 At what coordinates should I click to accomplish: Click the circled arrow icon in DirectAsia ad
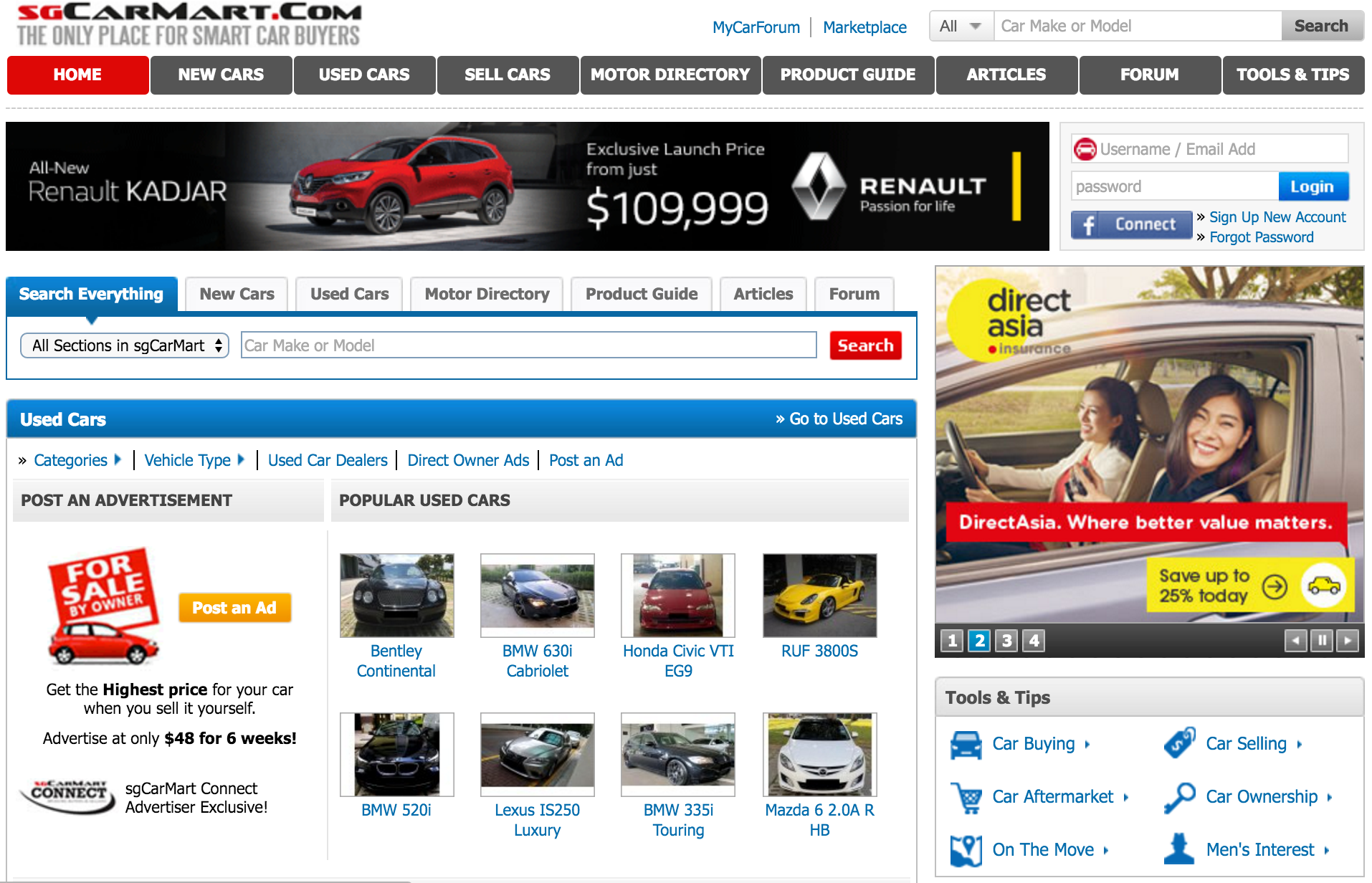click(x=1275, y=587)
